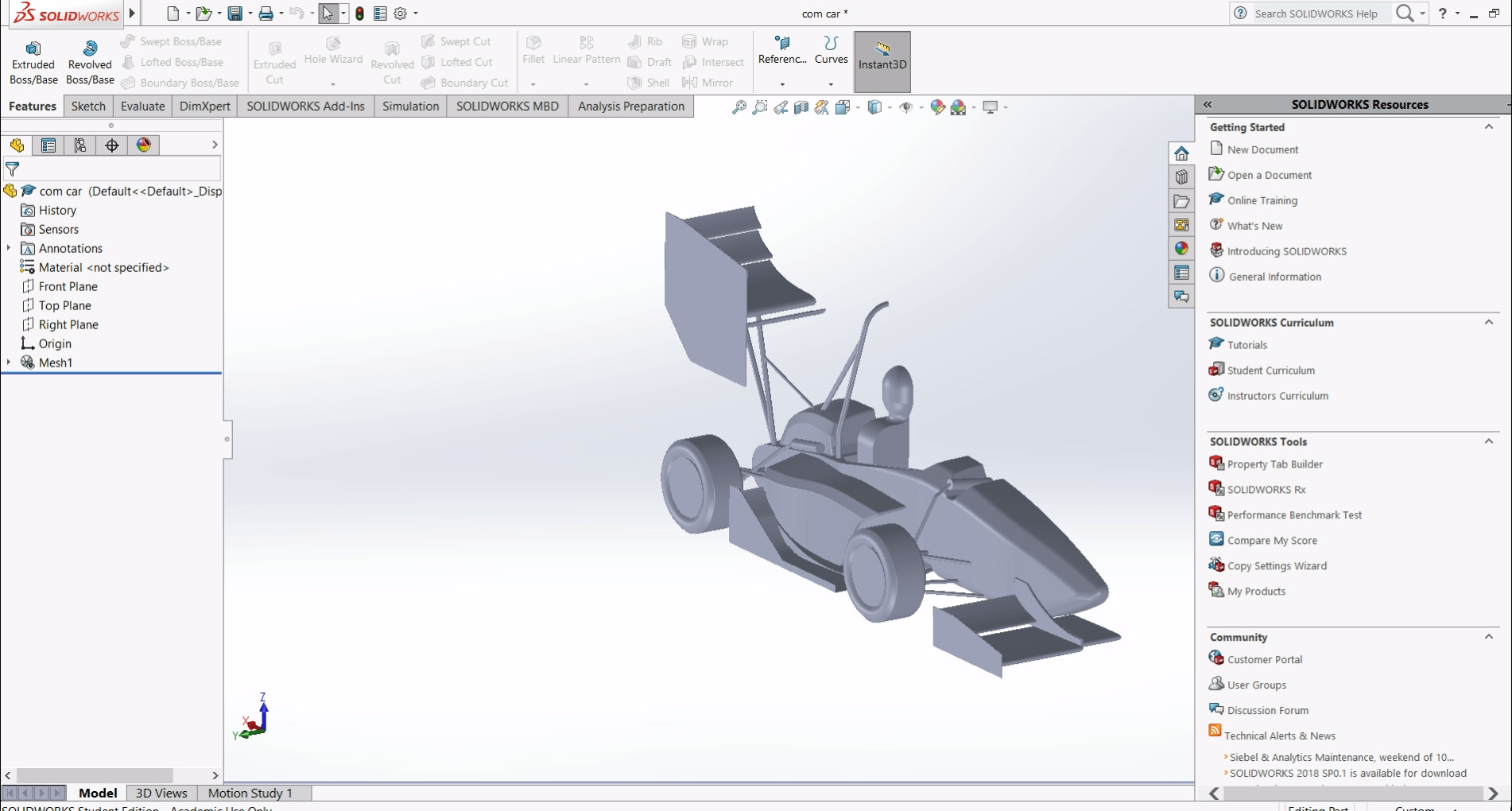This screenshot has width=1512, height=811.
Task: Collapse the Community section
Action: [x=1489, y=637]
